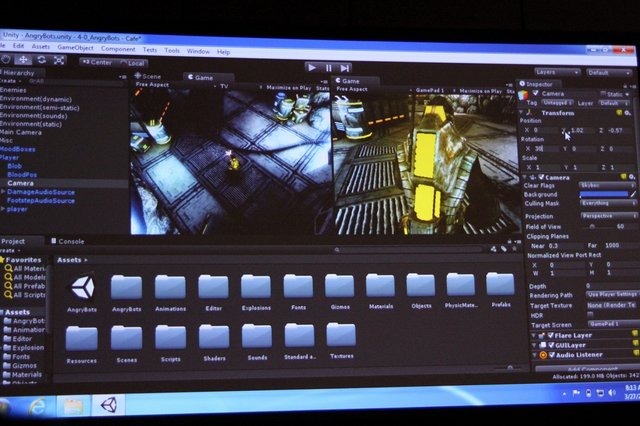Select the Move tool
640x426 pixels.
(23, 60)
